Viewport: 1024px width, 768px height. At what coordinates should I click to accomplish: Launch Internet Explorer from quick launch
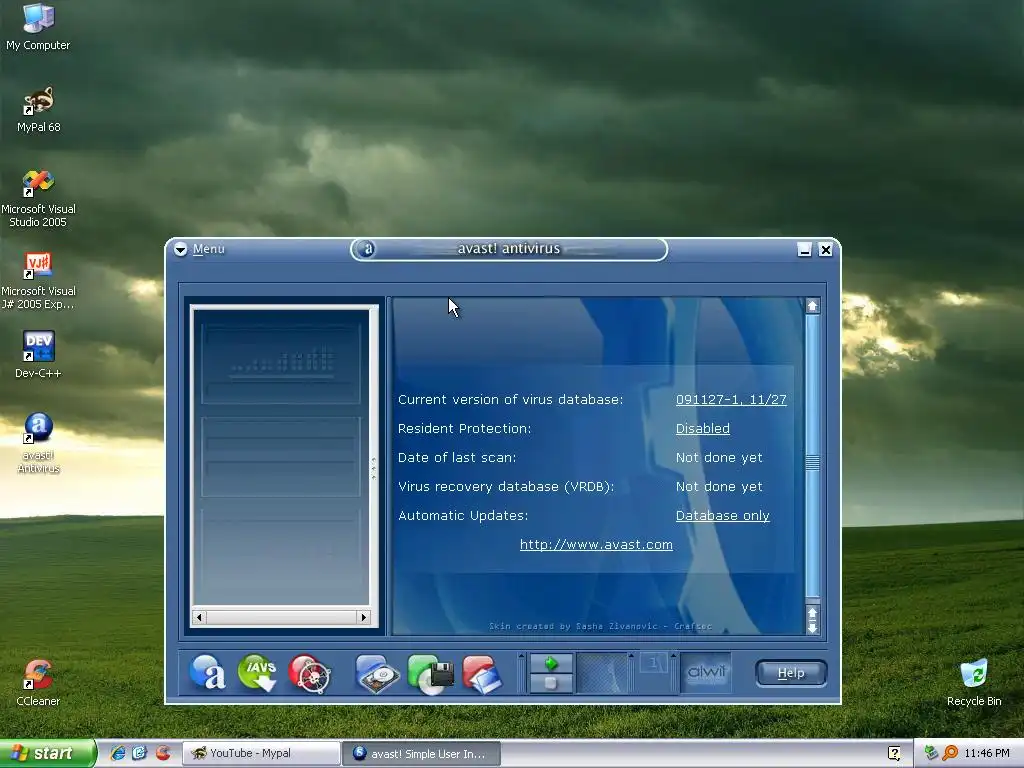118,753
